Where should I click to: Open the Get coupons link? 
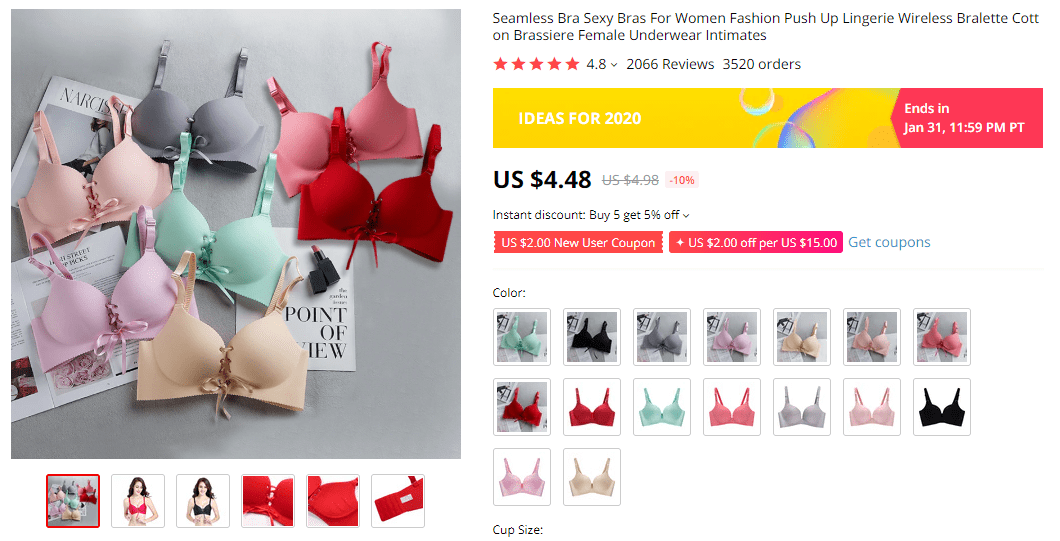click(x=889, y=242)
